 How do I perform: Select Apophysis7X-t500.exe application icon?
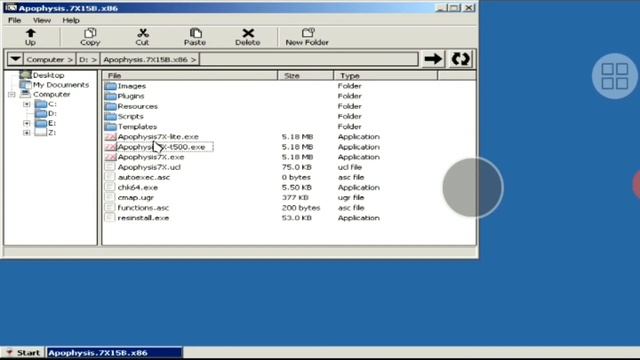(110, 147)
